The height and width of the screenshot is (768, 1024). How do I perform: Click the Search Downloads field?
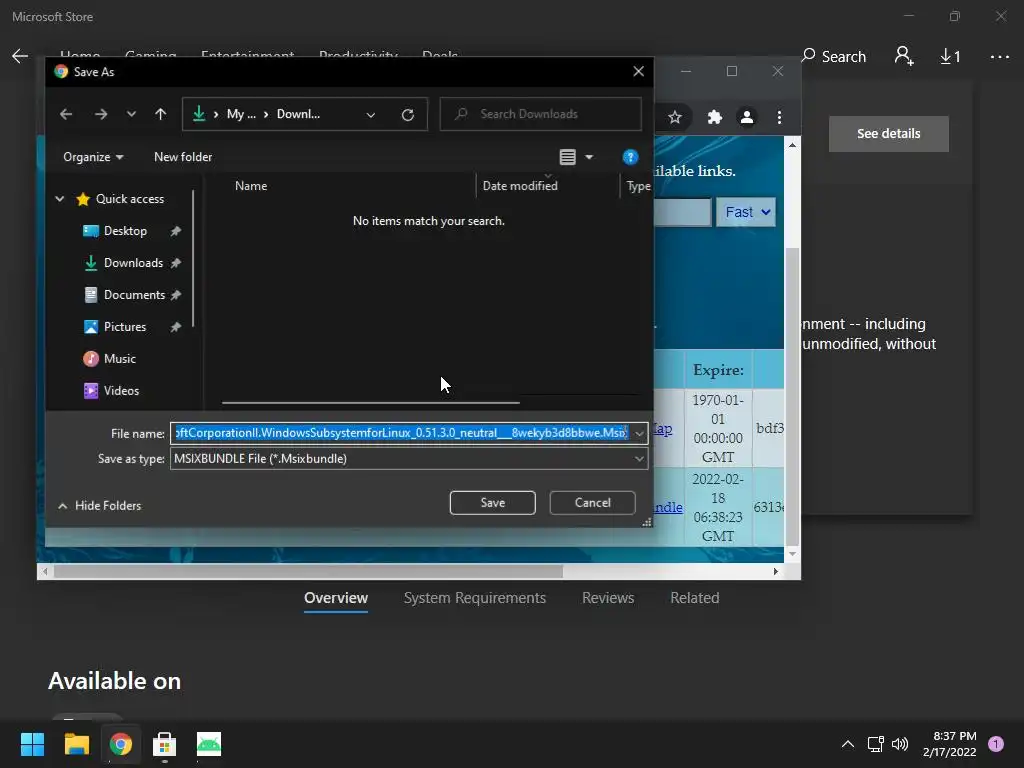(x=540, y=114)
